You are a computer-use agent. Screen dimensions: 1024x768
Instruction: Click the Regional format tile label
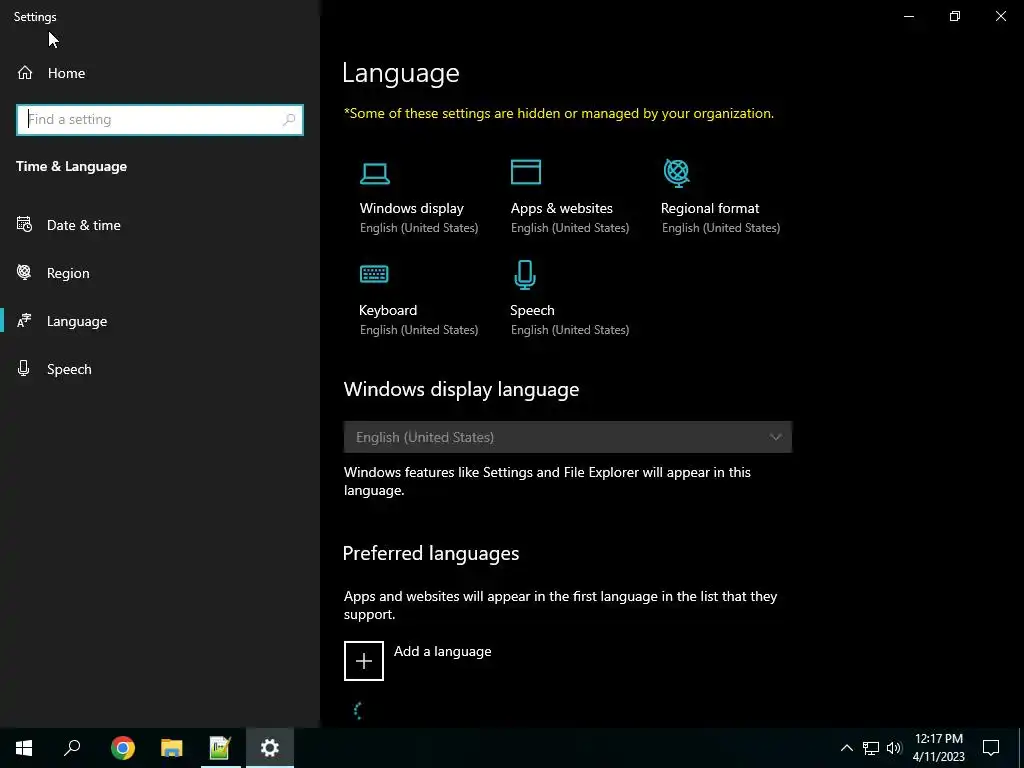(x=710, y=208)
